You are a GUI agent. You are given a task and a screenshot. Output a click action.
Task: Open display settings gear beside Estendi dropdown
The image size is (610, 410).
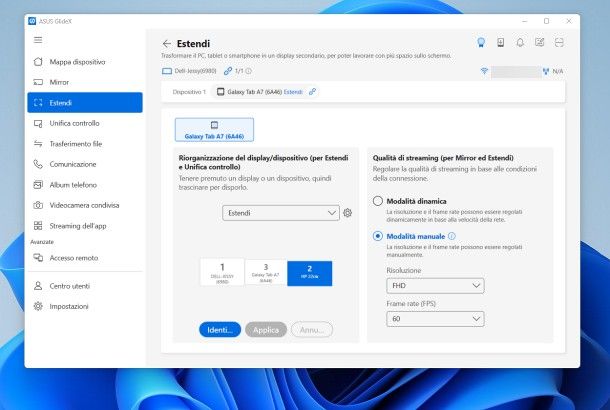(x=347, y=213)
